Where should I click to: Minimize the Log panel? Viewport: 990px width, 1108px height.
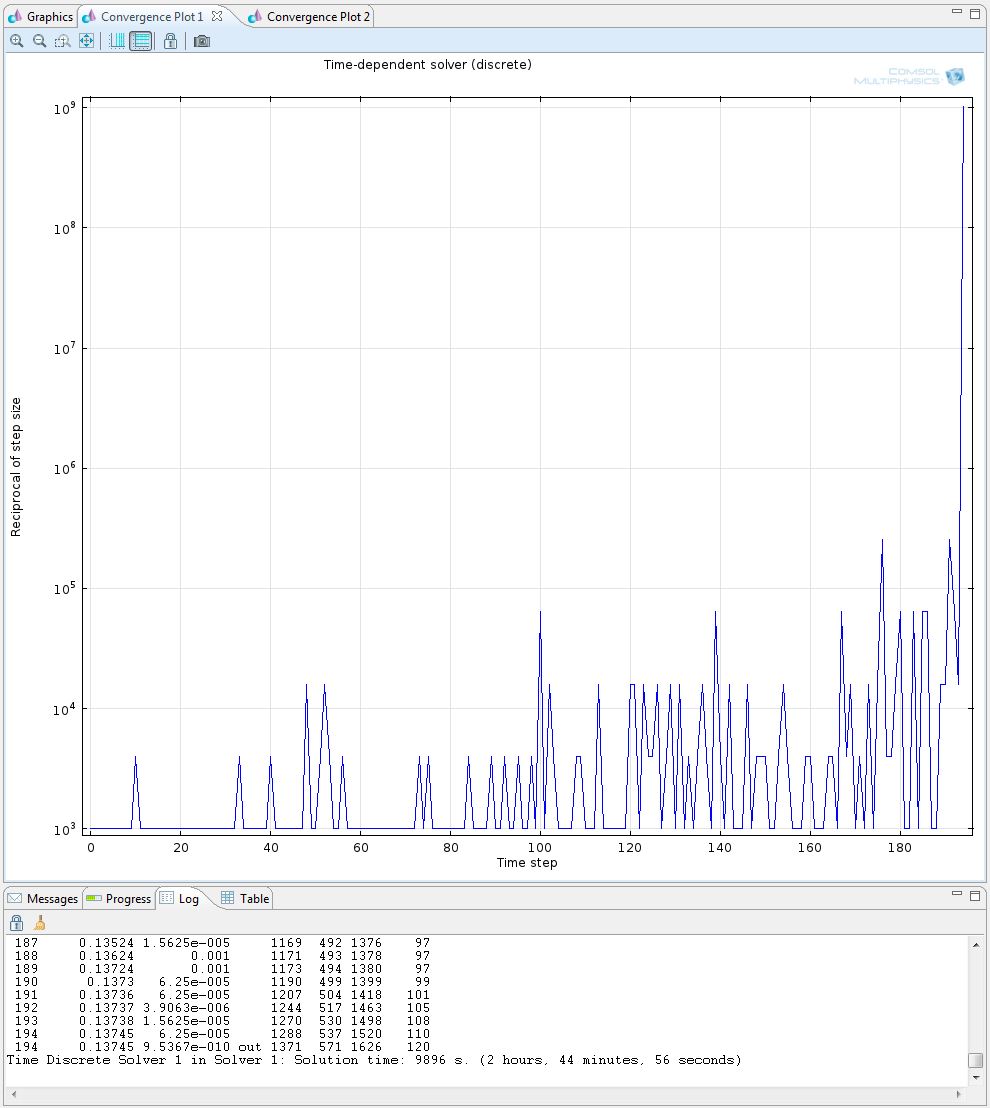(957, 894)
